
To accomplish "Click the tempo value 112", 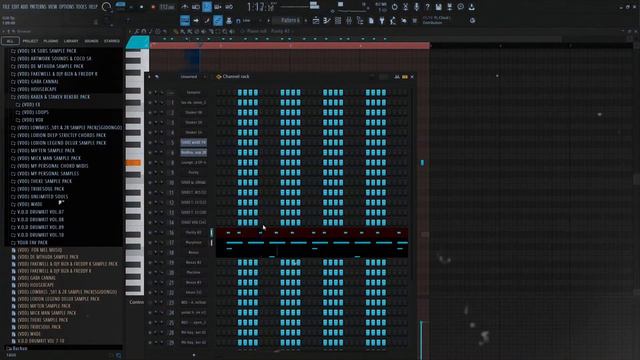I will tap(166, 7).
